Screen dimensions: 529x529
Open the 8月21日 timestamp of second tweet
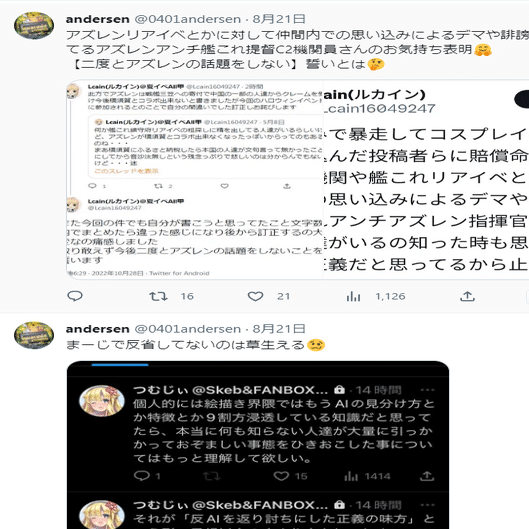(x=279, y=329)
